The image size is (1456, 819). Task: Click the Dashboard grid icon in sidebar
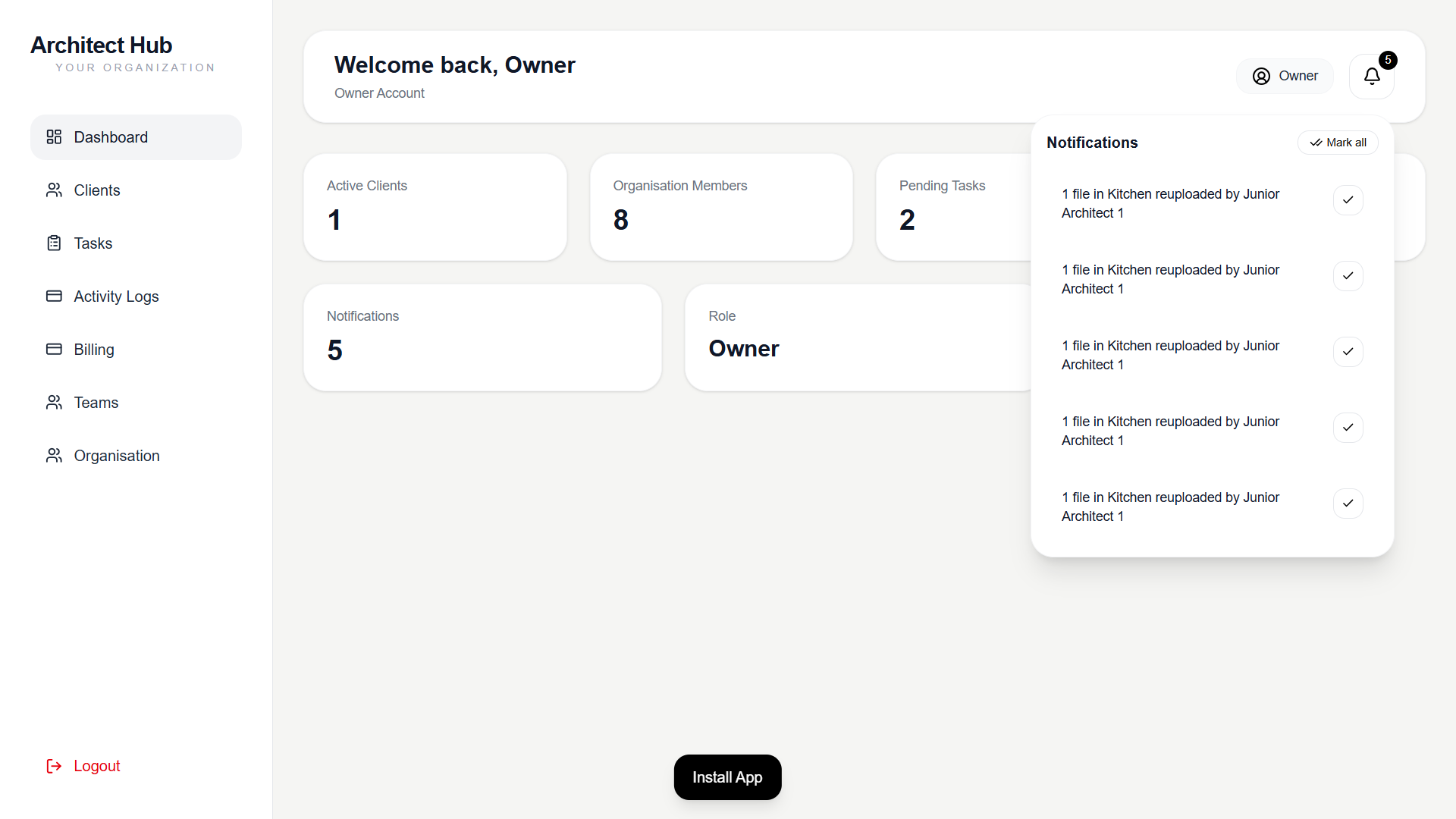tap(54, 137)
